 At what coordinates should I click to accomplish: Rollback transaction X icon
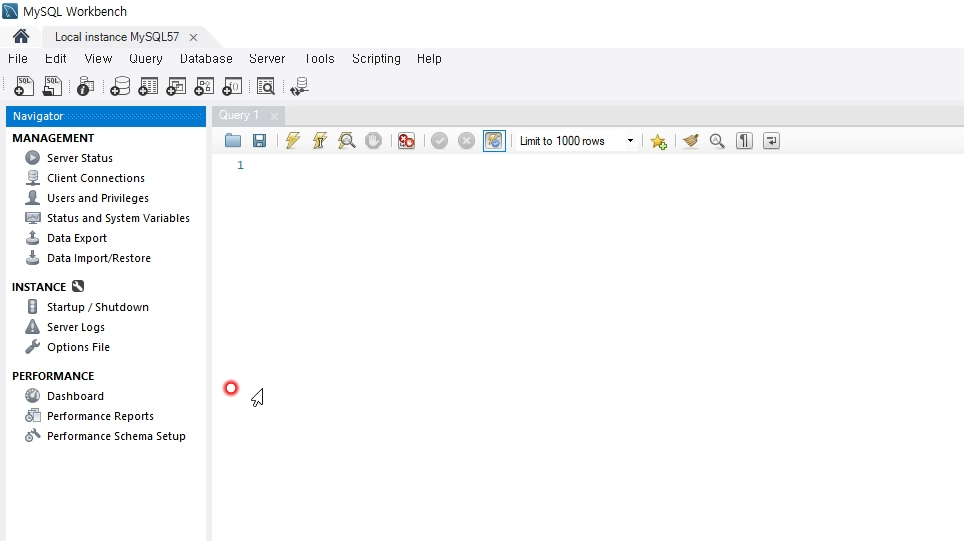click(x=467, y=141)
